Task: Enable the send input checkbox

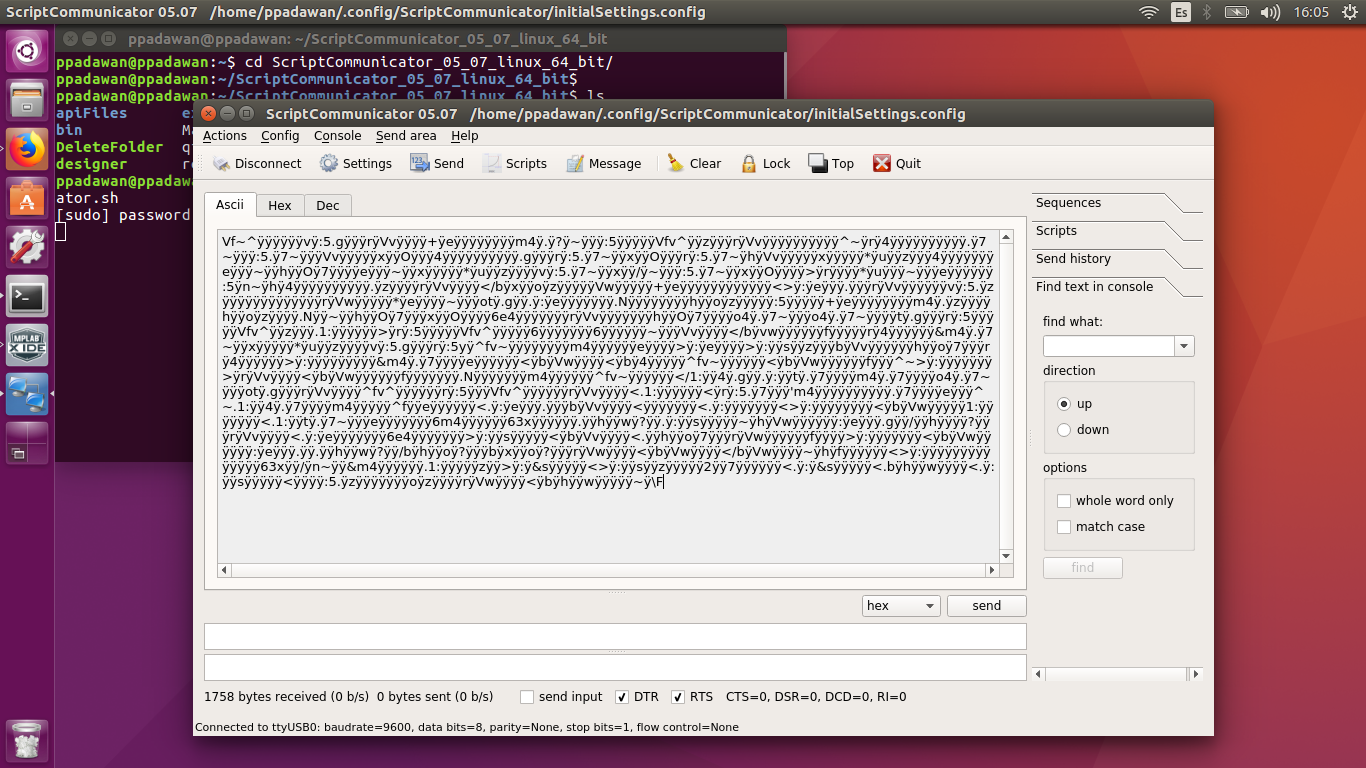Action: point(527,697)
